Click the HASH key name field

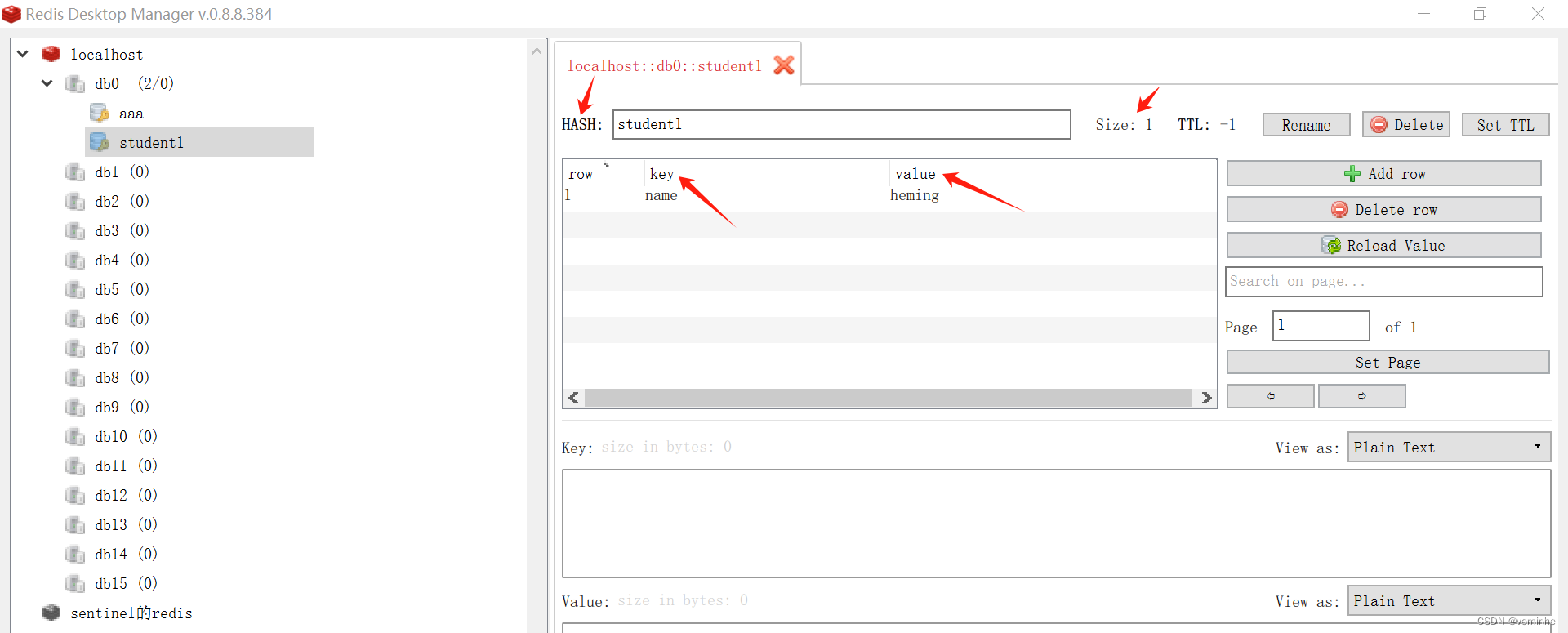point(842,124)
